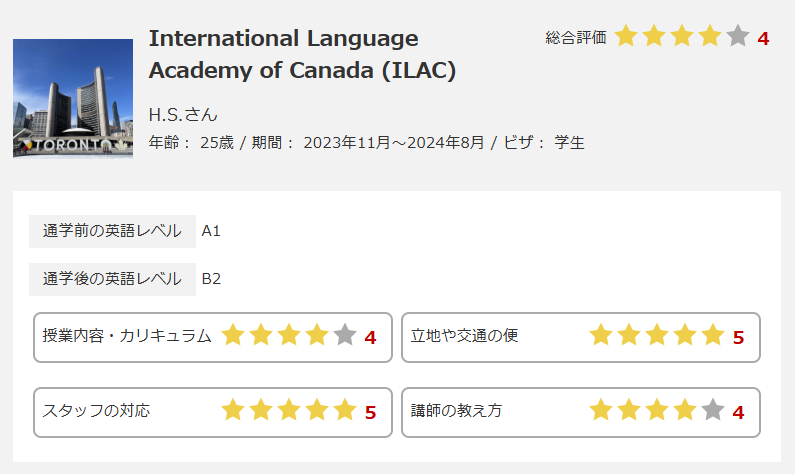795x474 pixels.
Task: Click the grey fifth star in 総合評価
Action: pyautogui.click(x=738, y=37)
